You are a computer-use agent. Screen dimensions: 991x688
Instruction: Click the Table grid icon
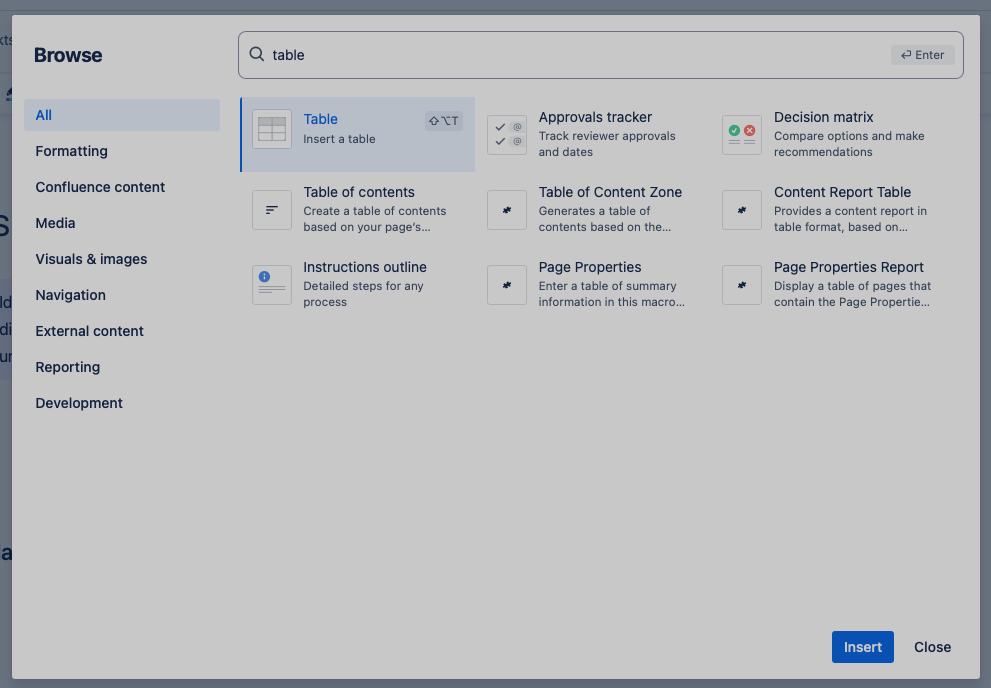point(272,129)
